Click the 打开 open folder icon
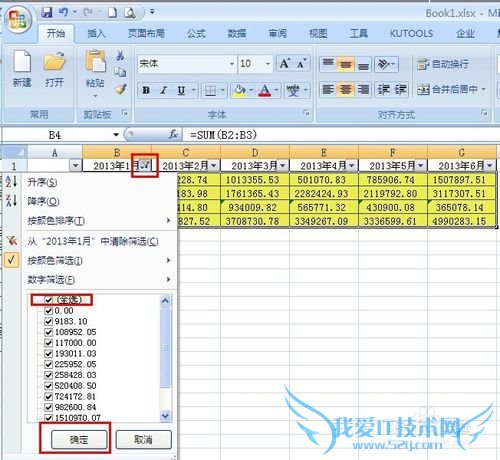500x460 pixels. pos(54,61)
